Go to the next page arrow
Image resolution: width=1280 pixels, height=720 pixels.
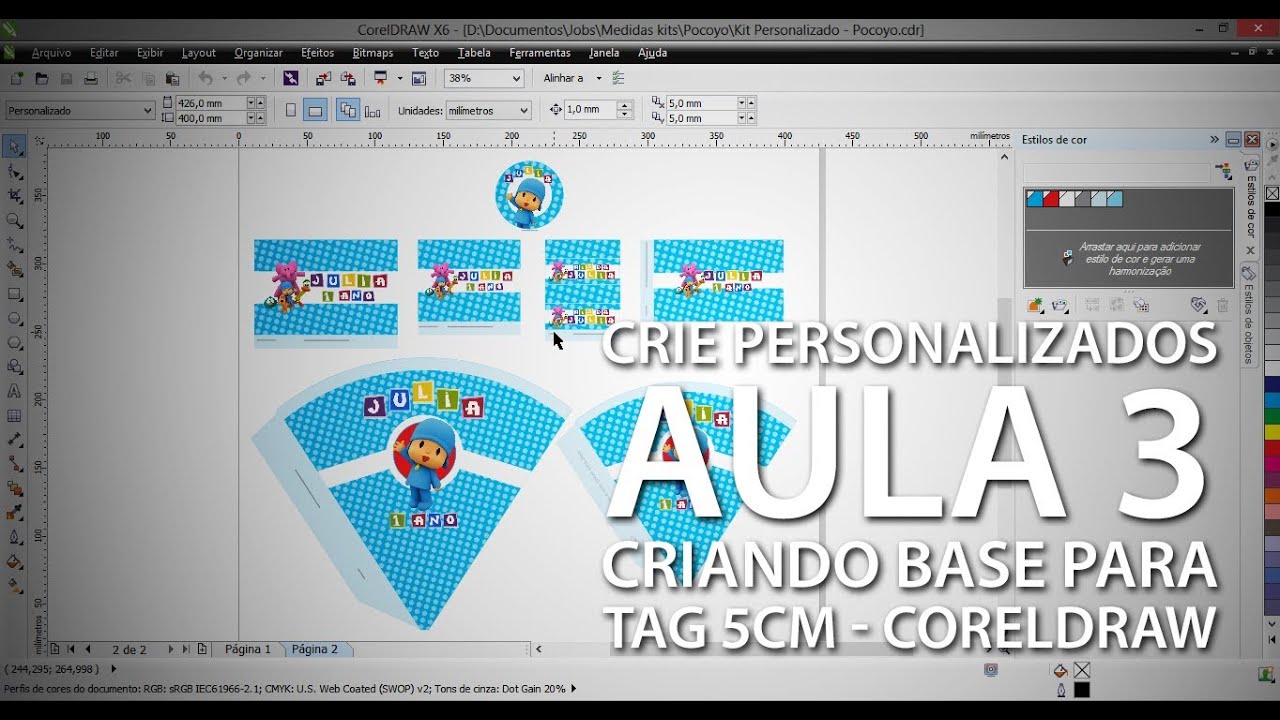click(x=171, y=649)
